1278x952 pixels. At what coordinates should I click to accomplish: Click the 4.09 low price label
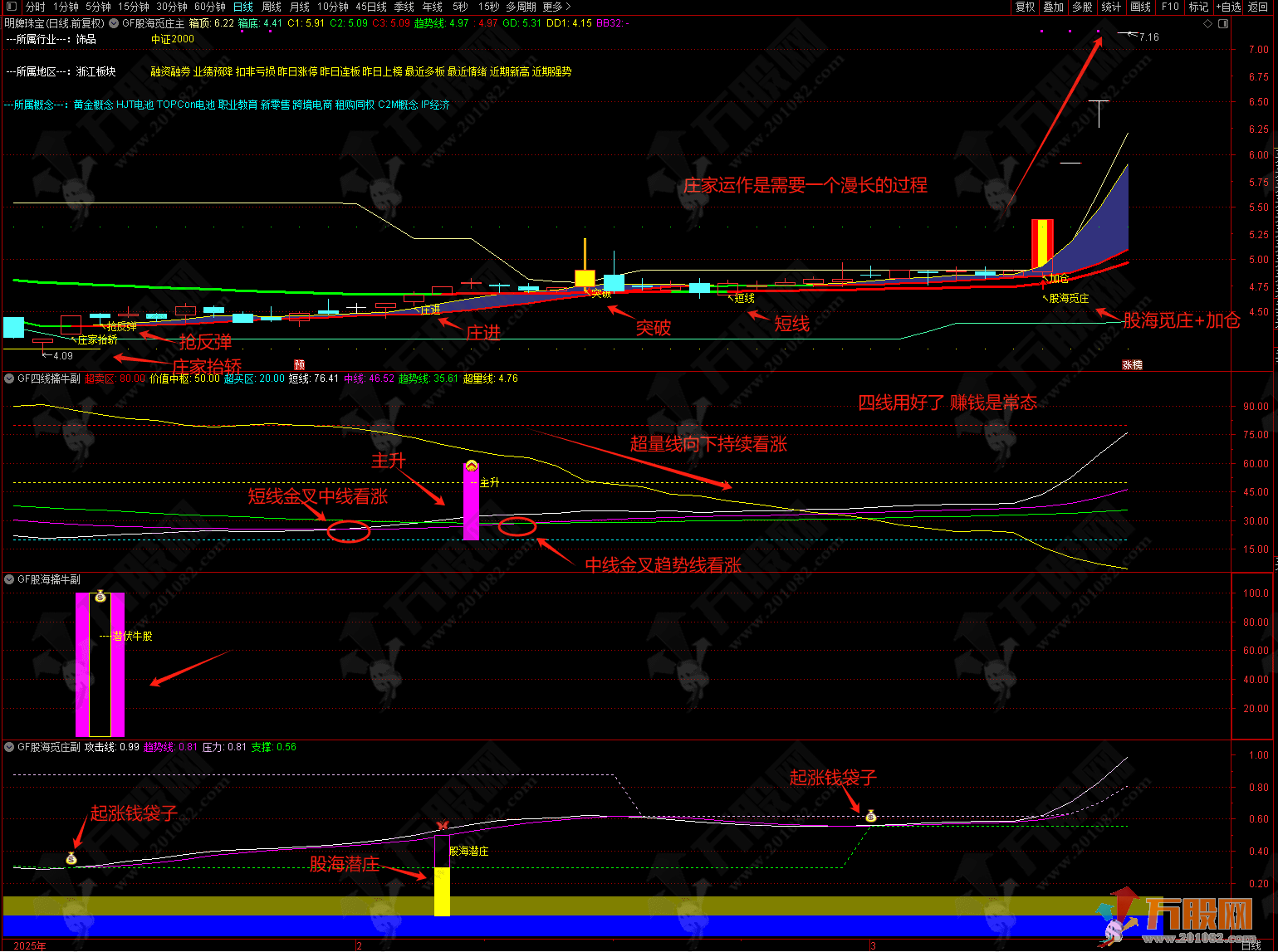[62, 356]
